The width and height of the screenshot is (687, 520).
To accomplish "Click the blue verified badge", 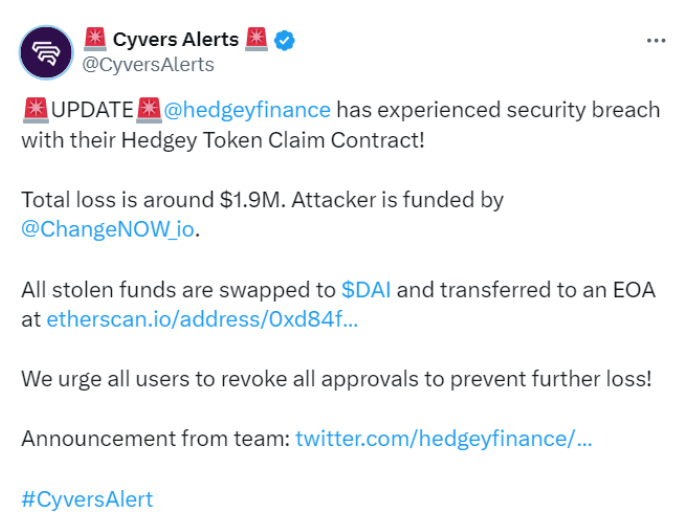I will pyautogui.click(x=284, y=41).
